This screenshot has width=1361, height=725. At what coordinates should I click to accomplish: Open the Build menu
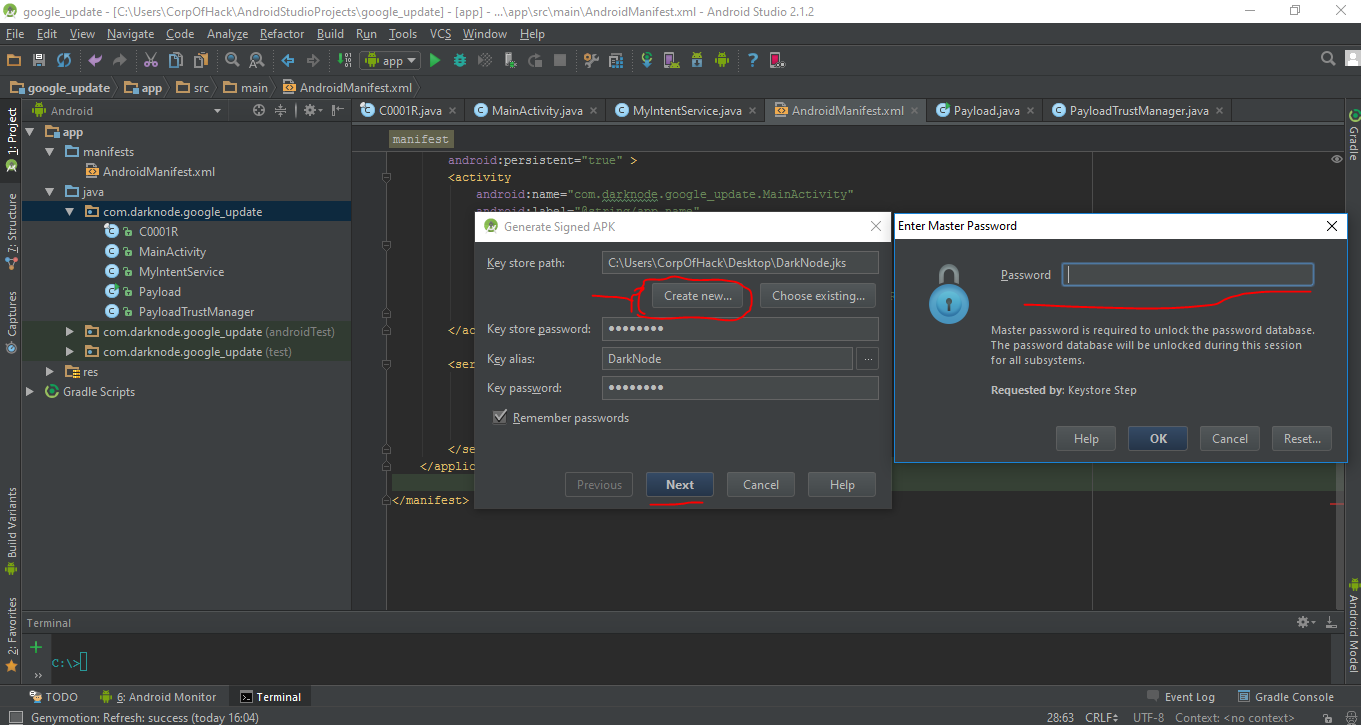(330, 34)
